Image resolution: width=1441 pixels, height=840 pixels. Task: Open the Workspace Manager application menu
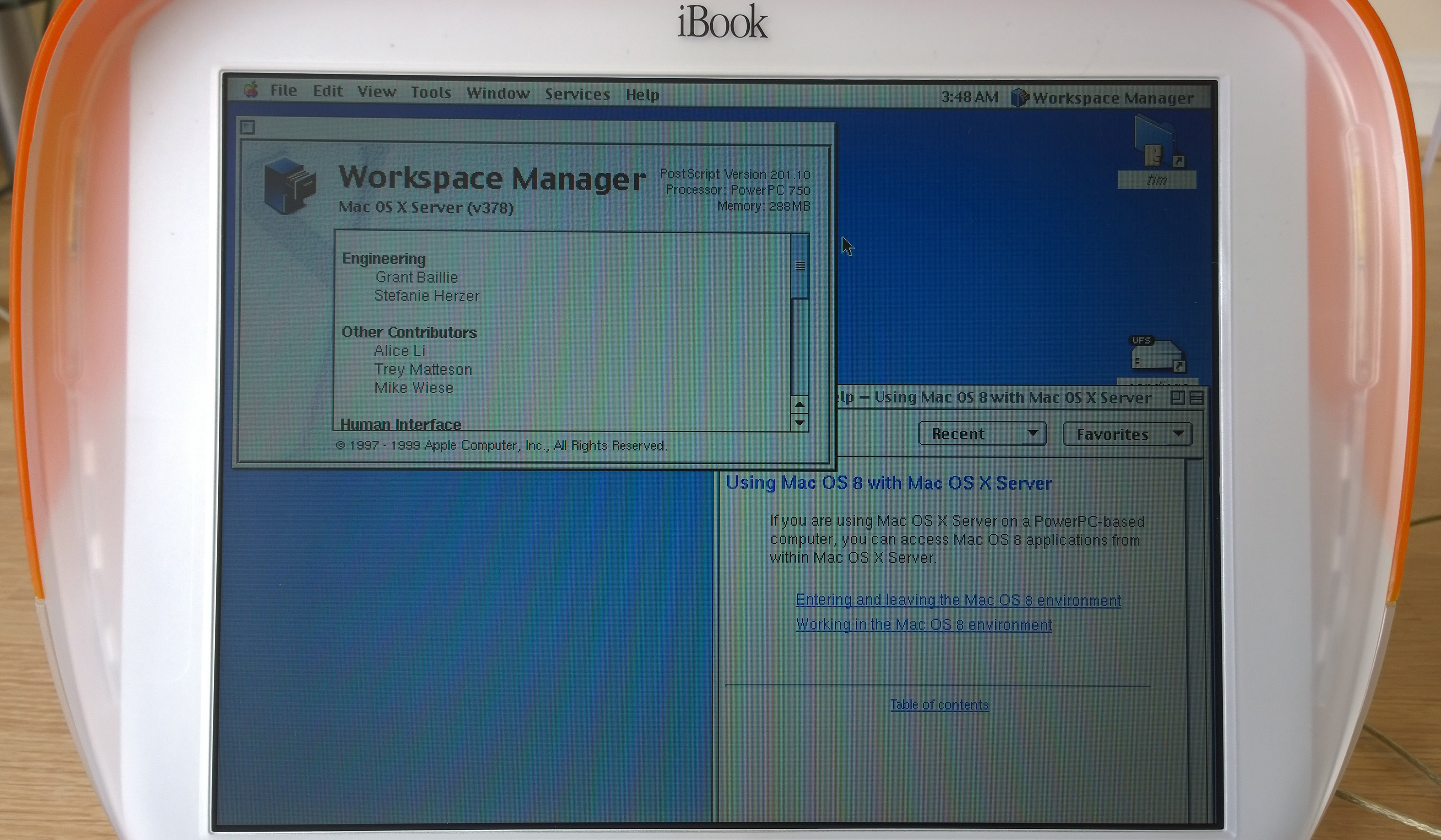1103,98
